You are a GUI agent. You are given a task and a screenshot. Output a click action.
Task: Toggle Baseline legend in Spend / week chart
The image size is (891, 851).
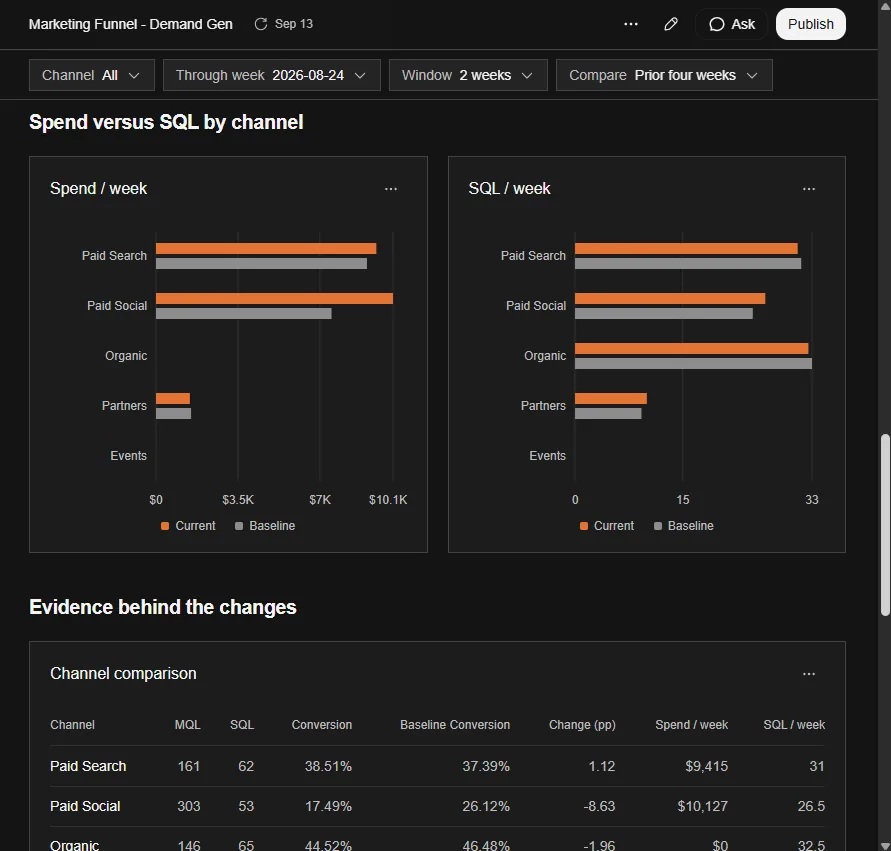click(x=265, y=526)
